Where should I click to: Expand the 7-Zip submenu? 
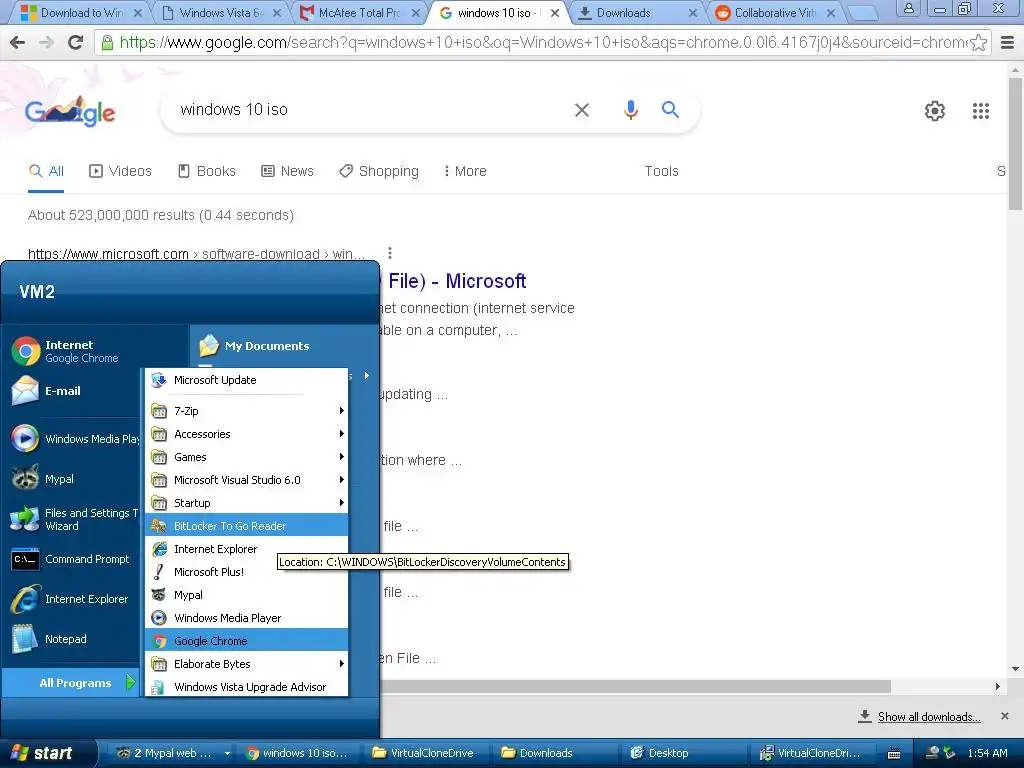[247, 411]
